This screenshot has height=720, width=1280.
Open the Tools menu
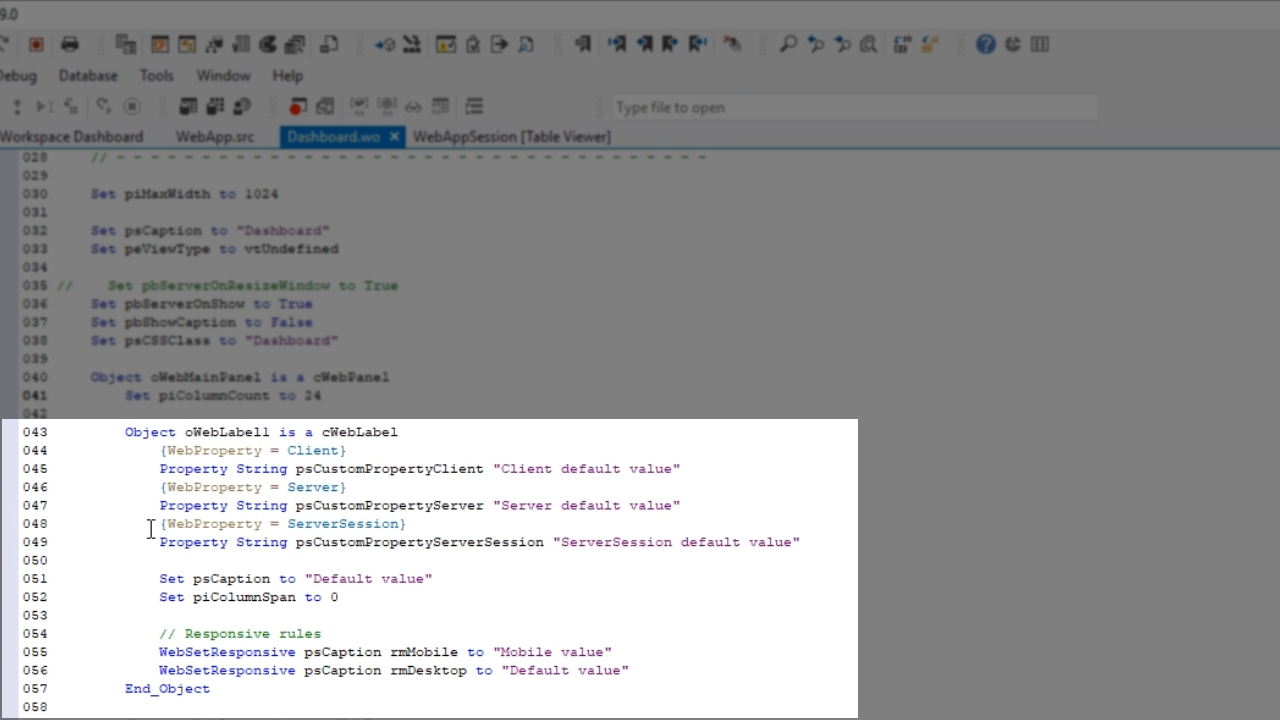156,76
